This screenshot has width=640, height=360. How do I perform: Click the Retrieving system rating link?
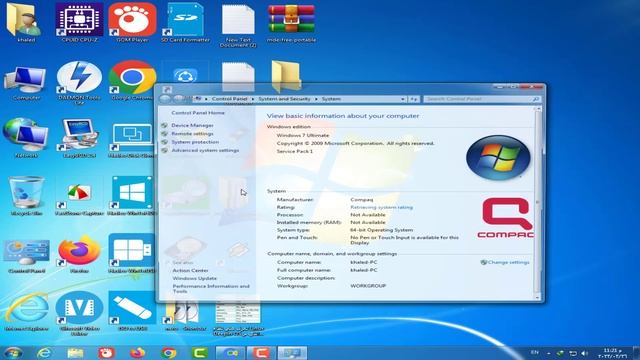tap(382, 207)
